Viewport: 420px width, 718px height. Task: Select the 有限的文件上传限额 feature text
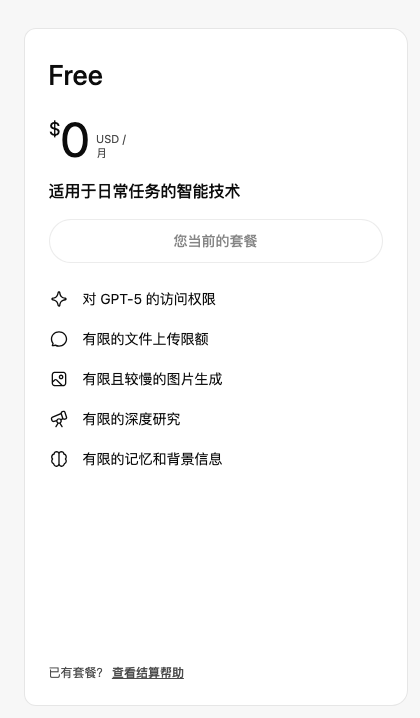pyautogui.click(x=146, y=339)
